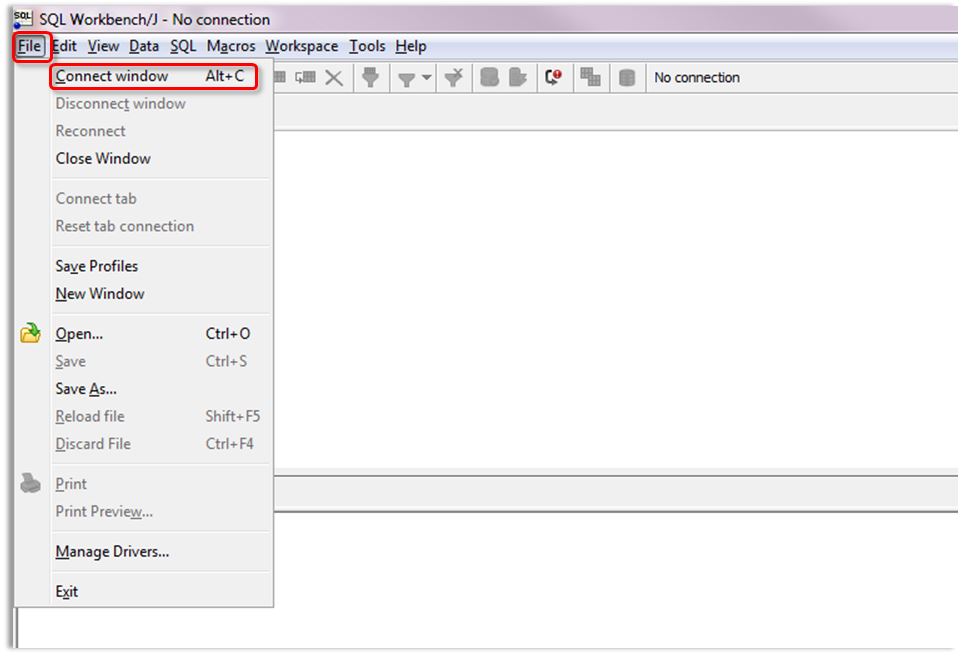Open the Tools menu
The width and height of the screenshot is (970, 660).
(x=367, y=46)
